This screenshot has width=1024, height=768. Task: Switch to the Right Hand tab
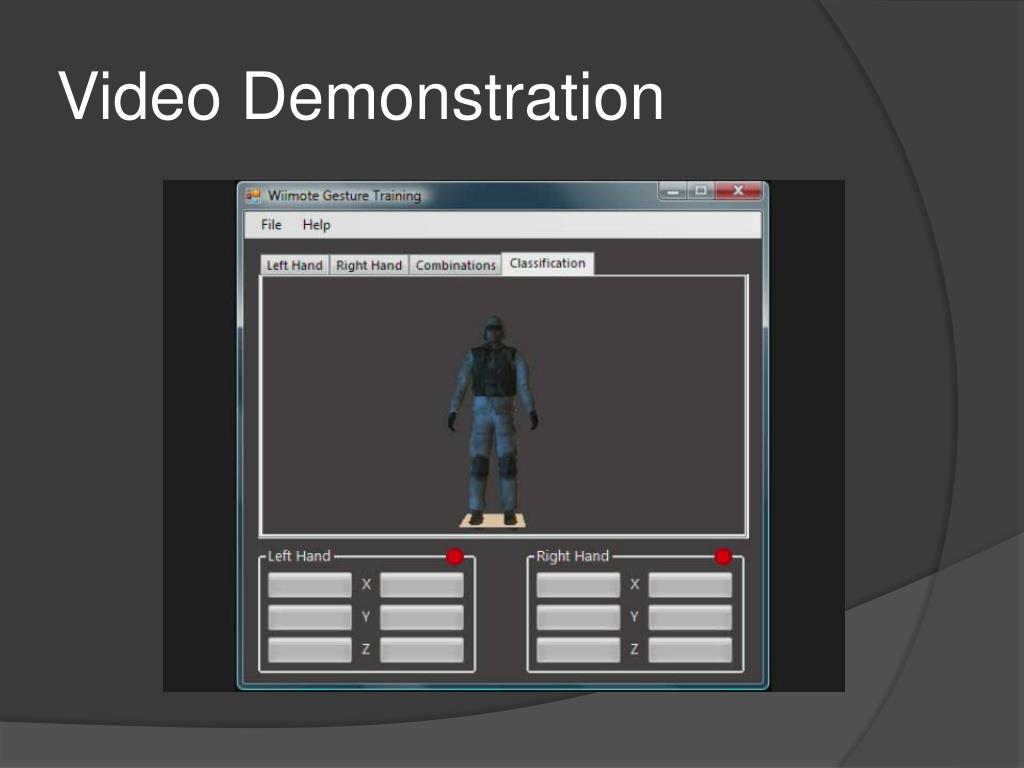pyautogui.click(x=369, y=265)
